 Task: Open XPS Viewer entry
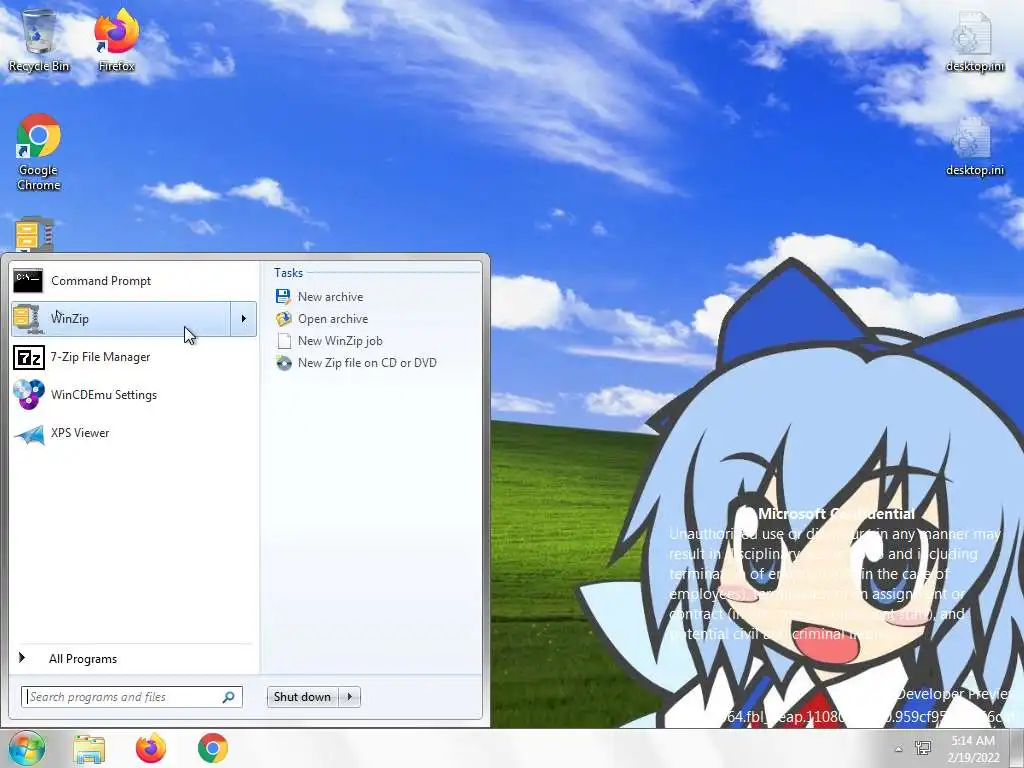pyautogui.click(x=134, y=433)
